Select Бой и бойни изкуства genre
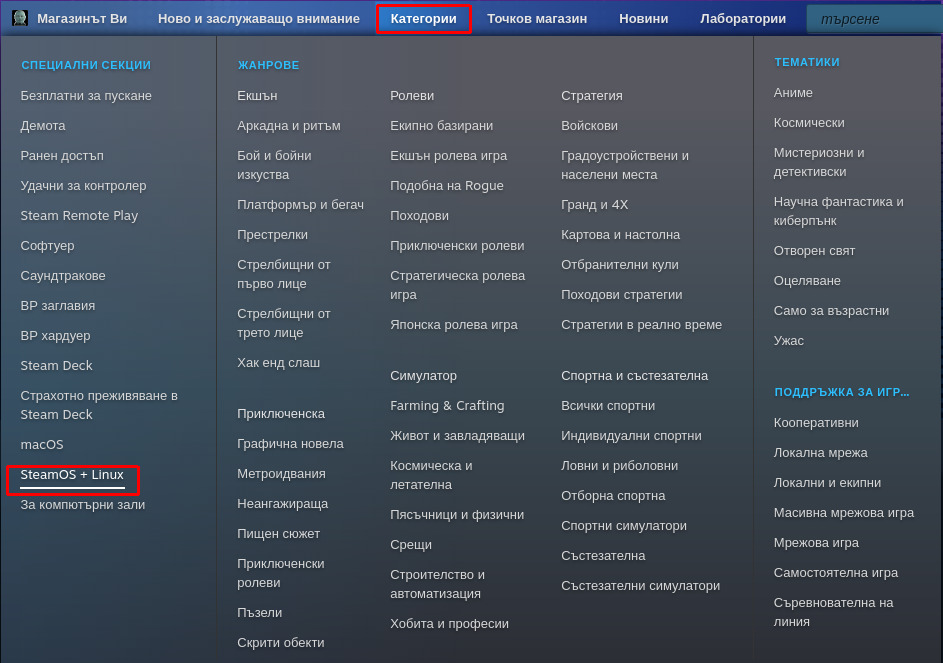943x663 pixels. (274, 165)
